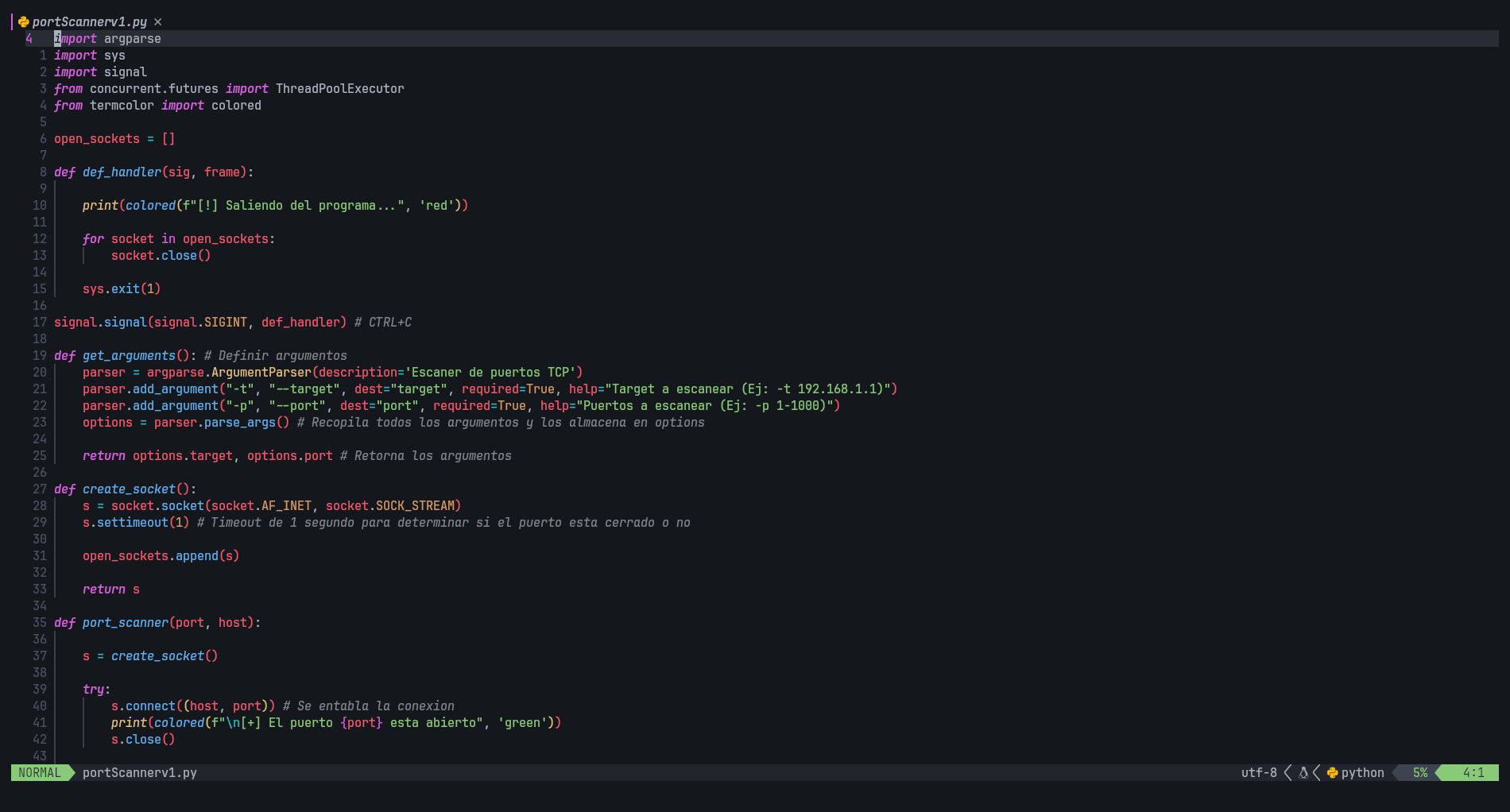1510x812 pixels.
Task: Click the create_socket function definition
Action: point(129,489)
